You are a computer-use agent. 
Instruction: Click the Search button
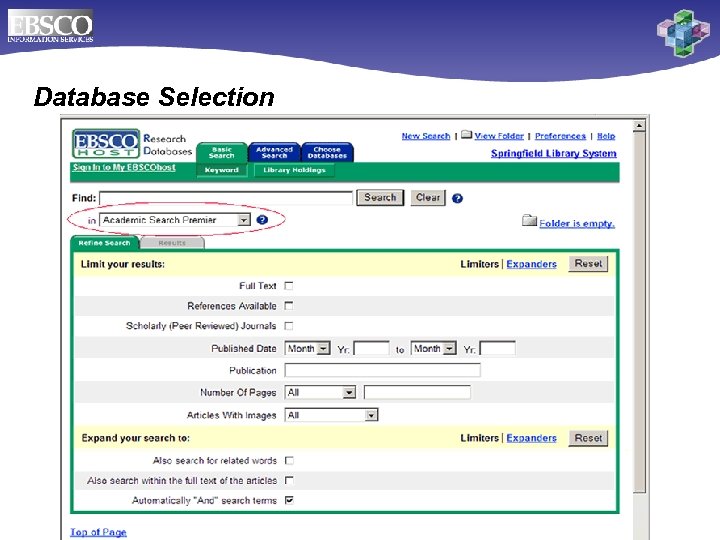pyautogui.click(x=380, y=198)
